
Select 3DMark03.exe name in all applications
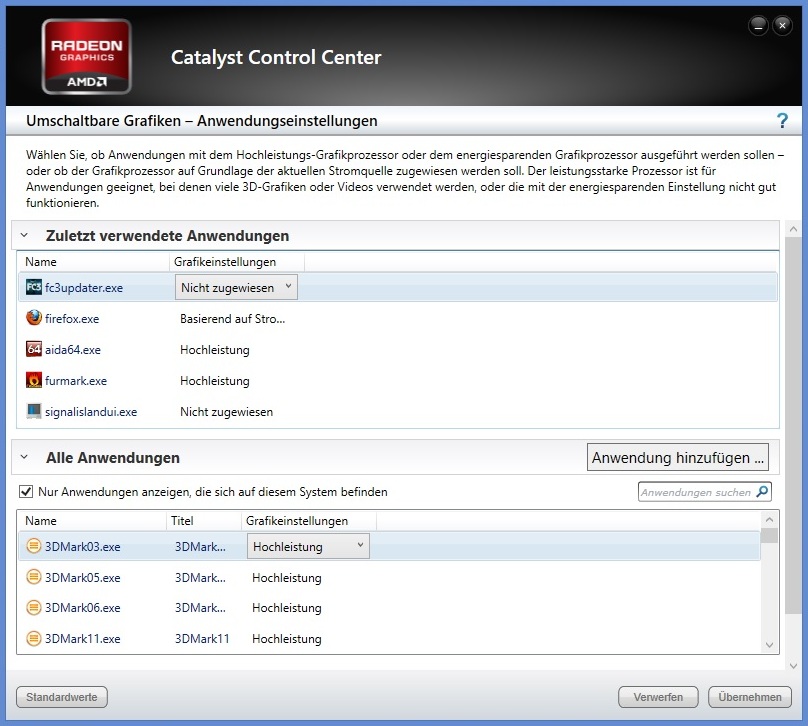click(82, 547)
